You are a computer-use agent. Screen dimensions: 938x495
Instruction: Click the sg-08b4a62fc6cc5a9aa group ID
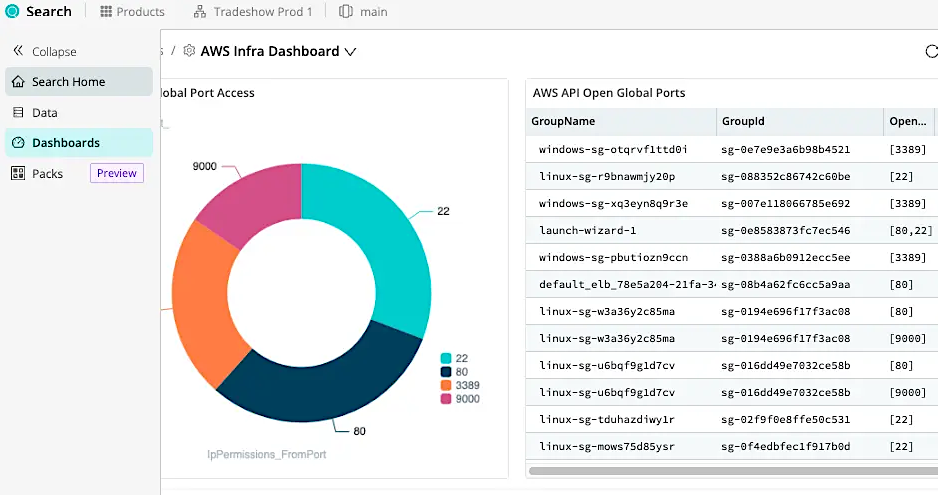tap(785, 284)
